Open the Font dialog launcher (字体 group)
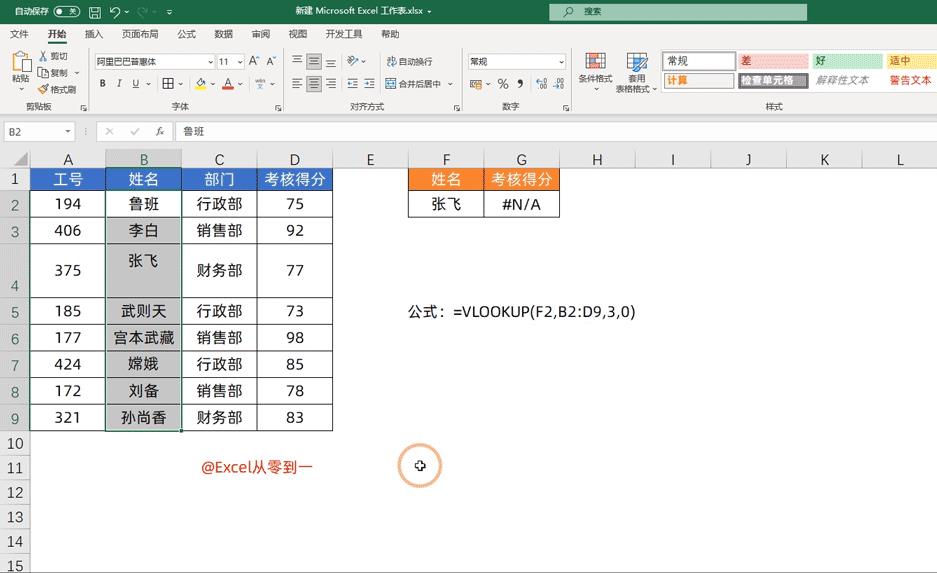The height and width of the screenshot is (573, 937). (x=278, y=108)
